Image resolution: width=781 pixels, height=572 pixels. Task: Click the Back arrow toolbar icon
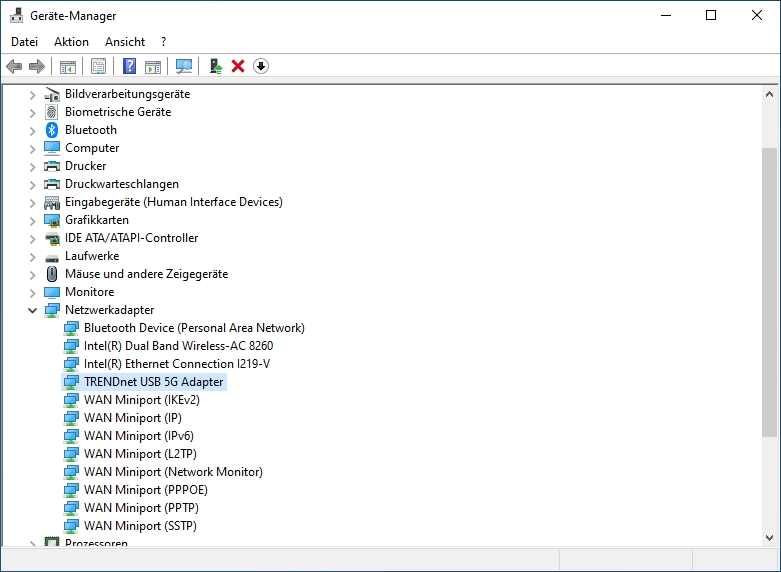click(x=14, y=66)
